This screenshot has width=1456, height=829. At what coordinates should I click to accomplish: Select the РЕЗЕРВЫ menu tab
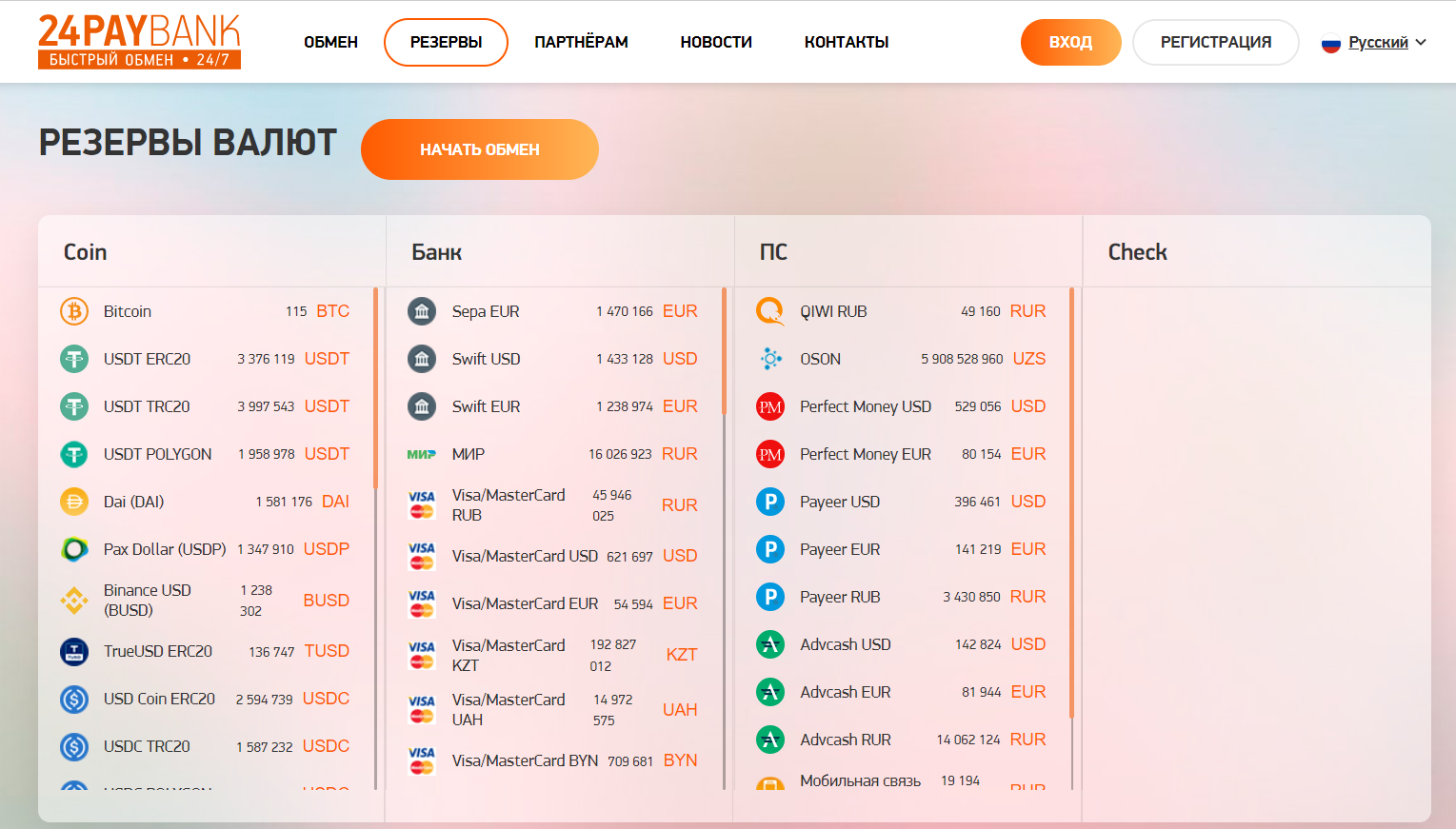click(446, 42)
